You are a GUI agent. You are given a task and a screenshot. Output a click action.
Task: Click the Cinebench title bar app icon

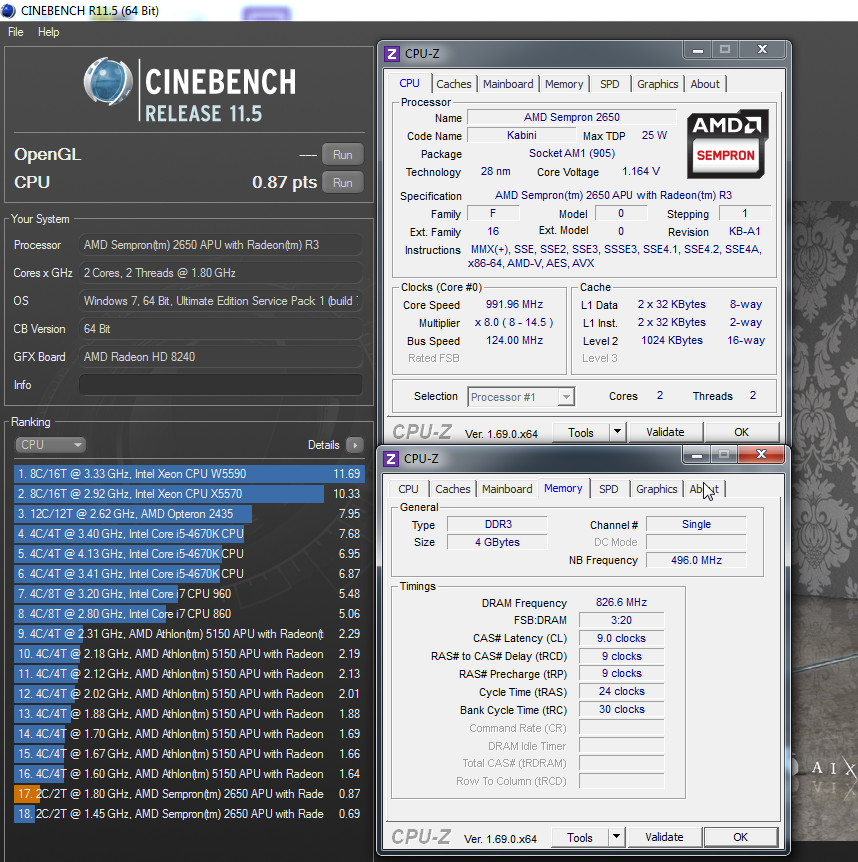[x=8, y=10]
